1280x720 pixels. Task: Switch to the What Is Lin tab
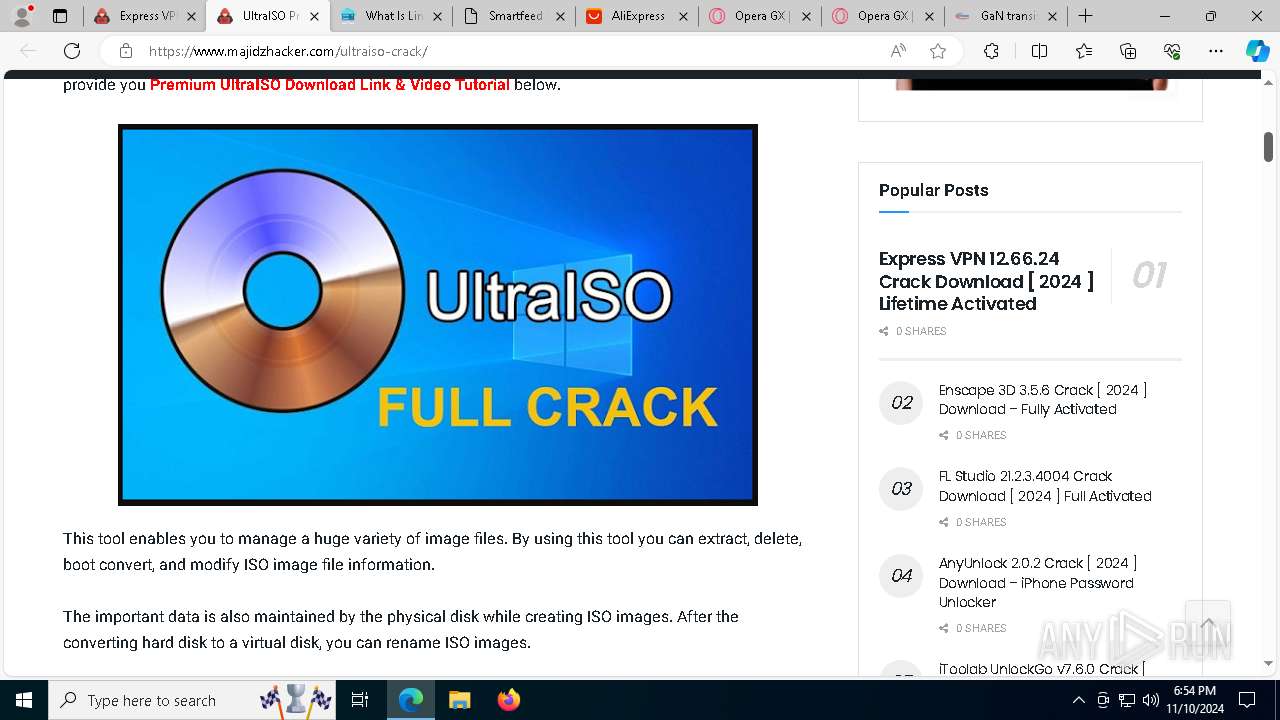pyautogui.click(x=392, y=16)
